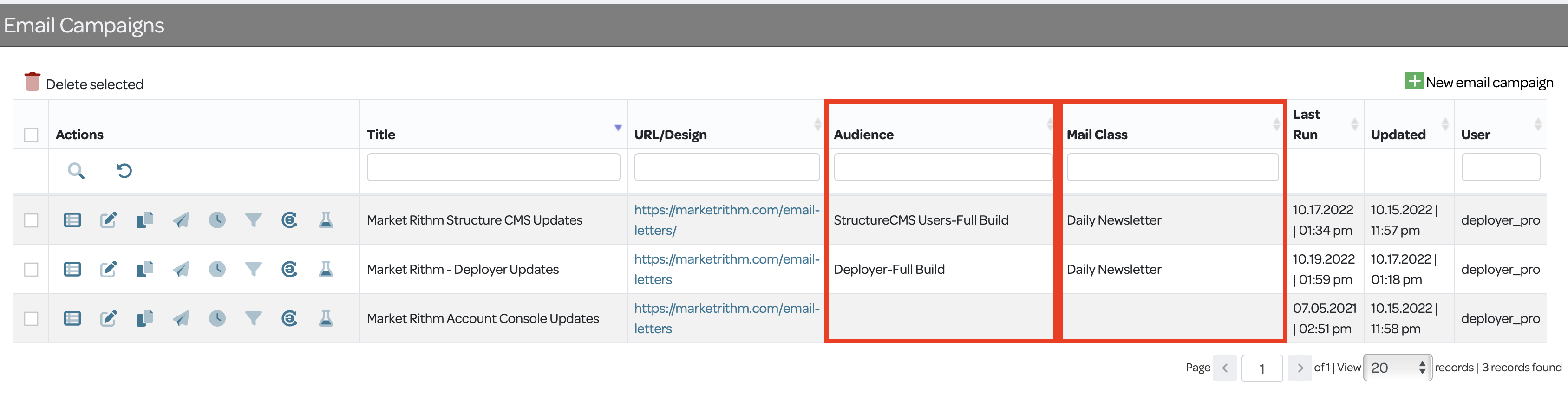
Task: Click the Audience filter input field
Action: pos(943,167)
